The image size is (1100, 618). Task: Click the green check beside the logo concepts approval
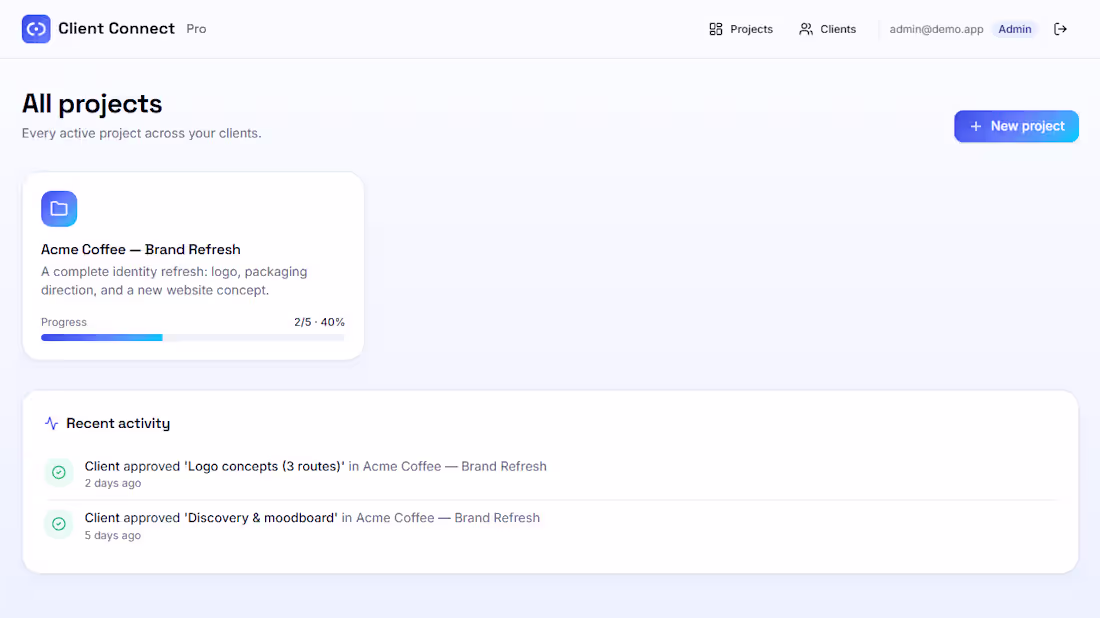(58, 471)
